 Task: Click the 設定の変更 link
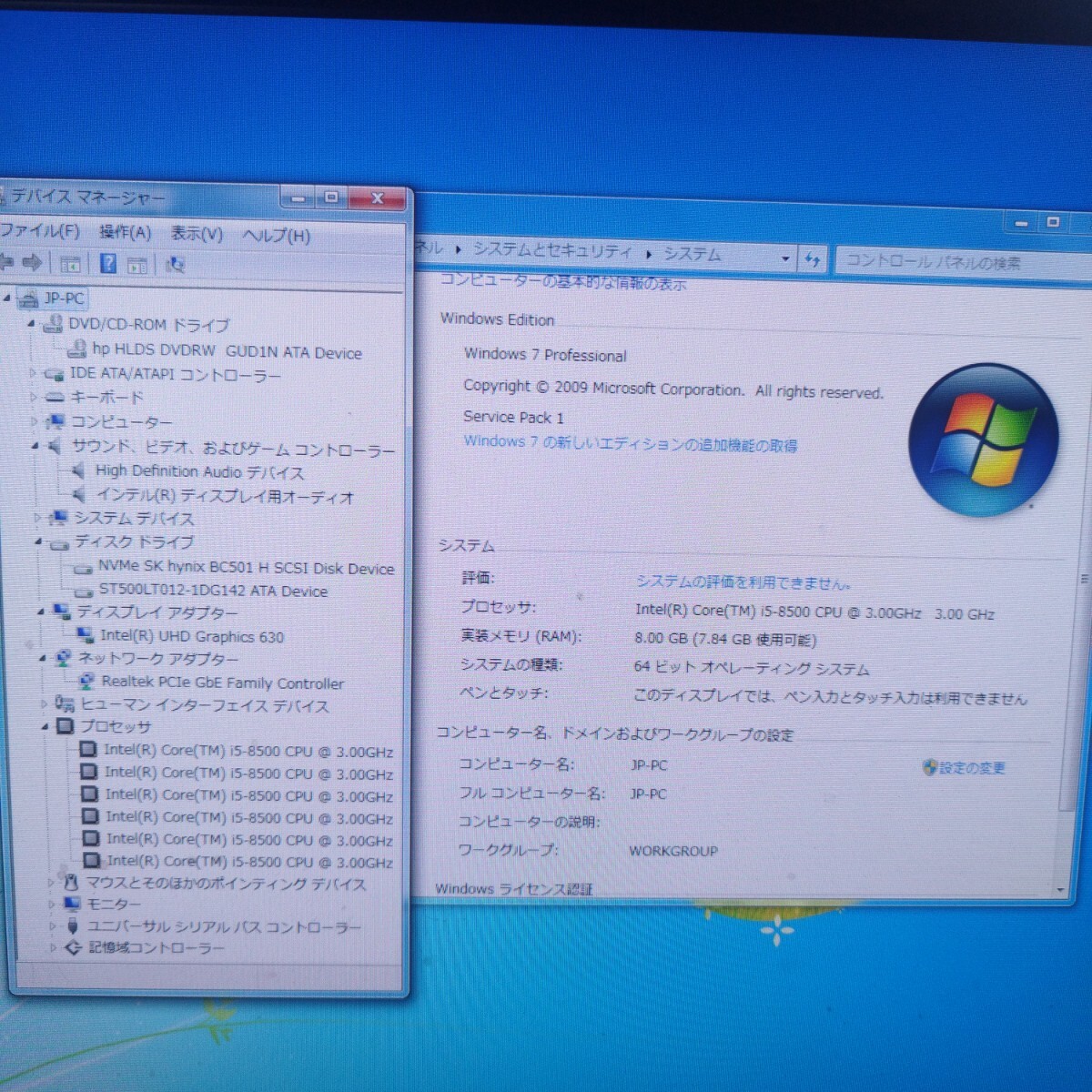972,768
